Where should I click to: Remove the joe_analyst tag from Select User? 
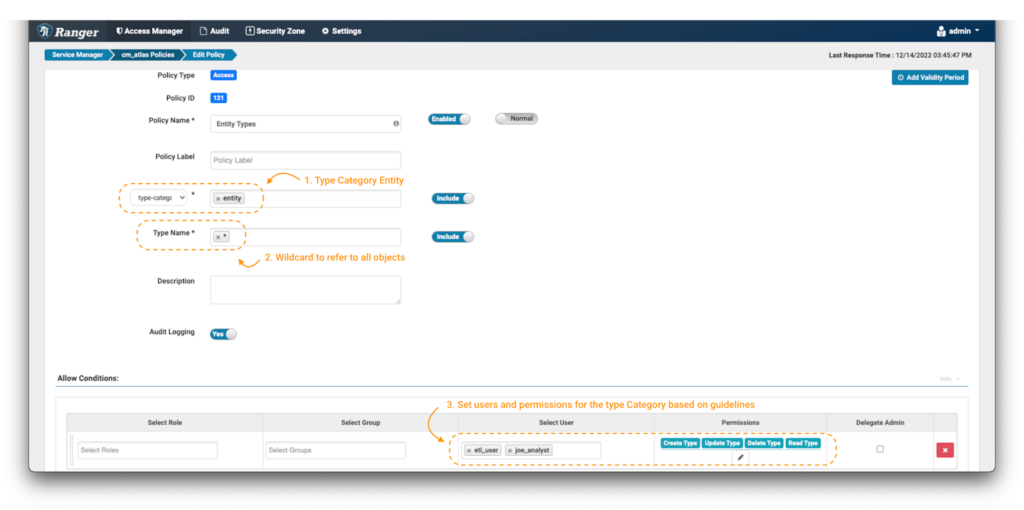(511, 451)
